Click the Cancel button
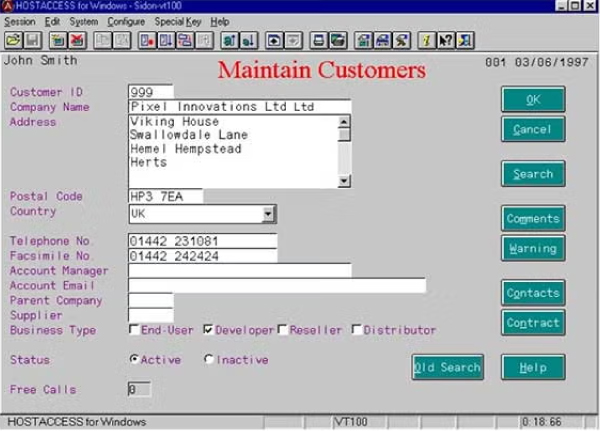 (x=533, y=129)
